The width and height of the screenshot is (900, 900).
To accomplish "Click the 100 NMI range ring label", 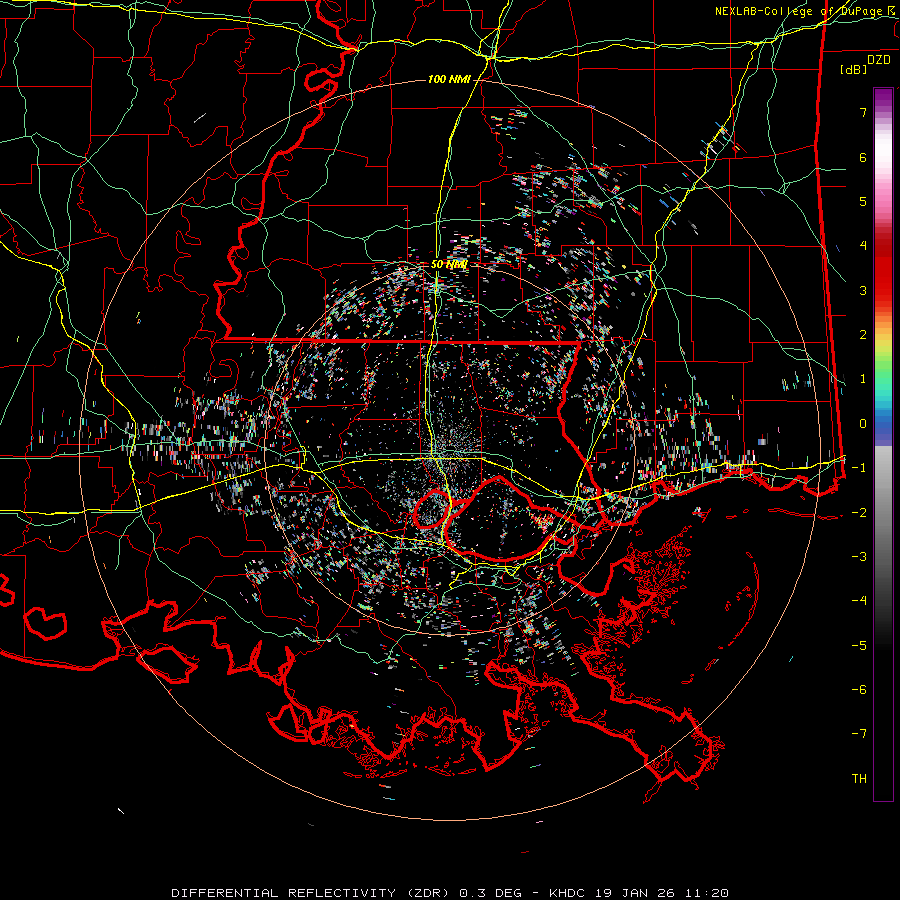I will click(449, 79).
